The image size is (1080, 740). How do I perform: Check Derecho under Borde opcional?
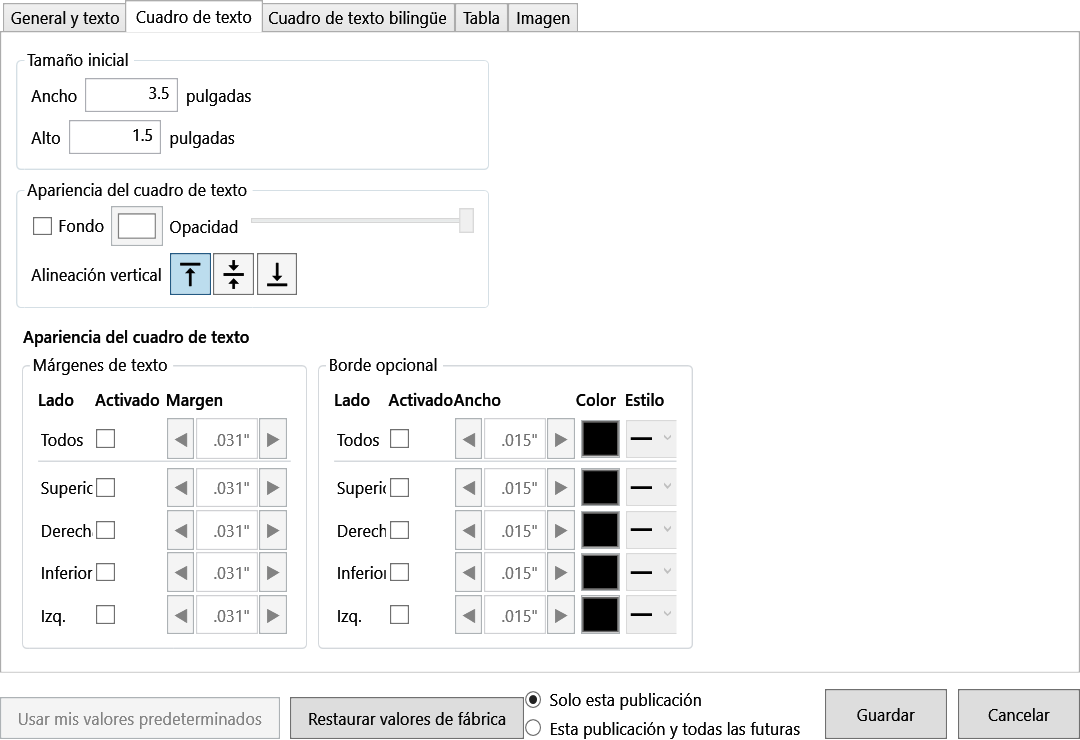(x=399, y=531)
